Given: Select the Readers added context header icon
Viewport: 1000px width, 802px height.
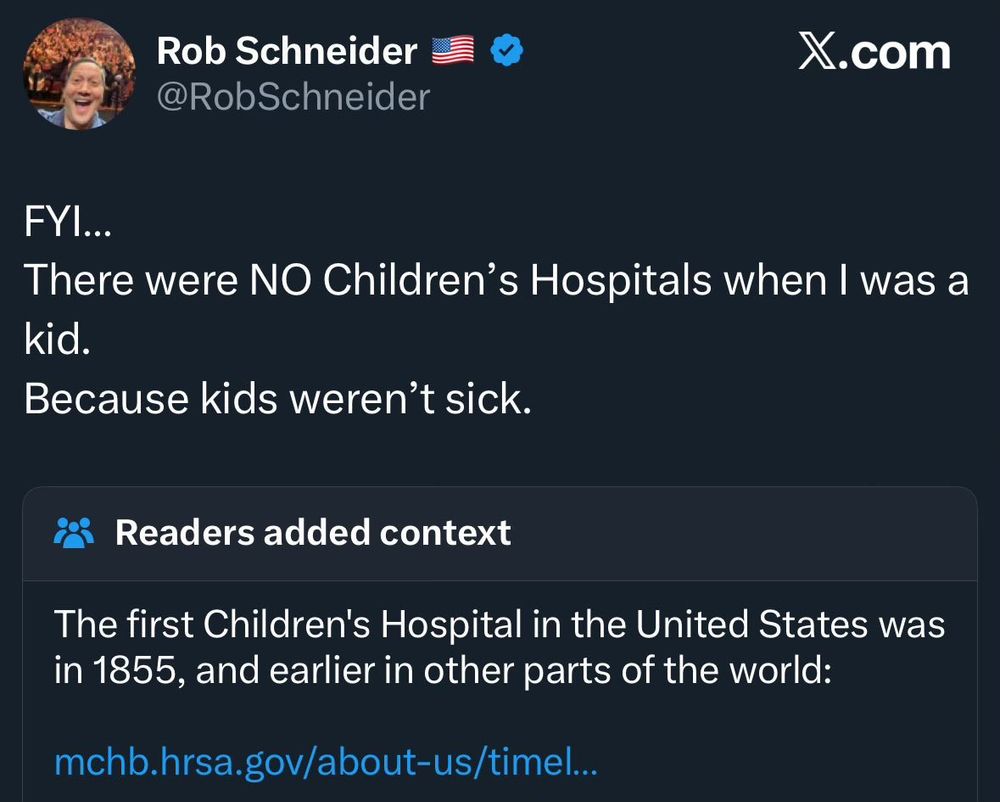Looking at the screenshot, I should click(x=75, y=532).
